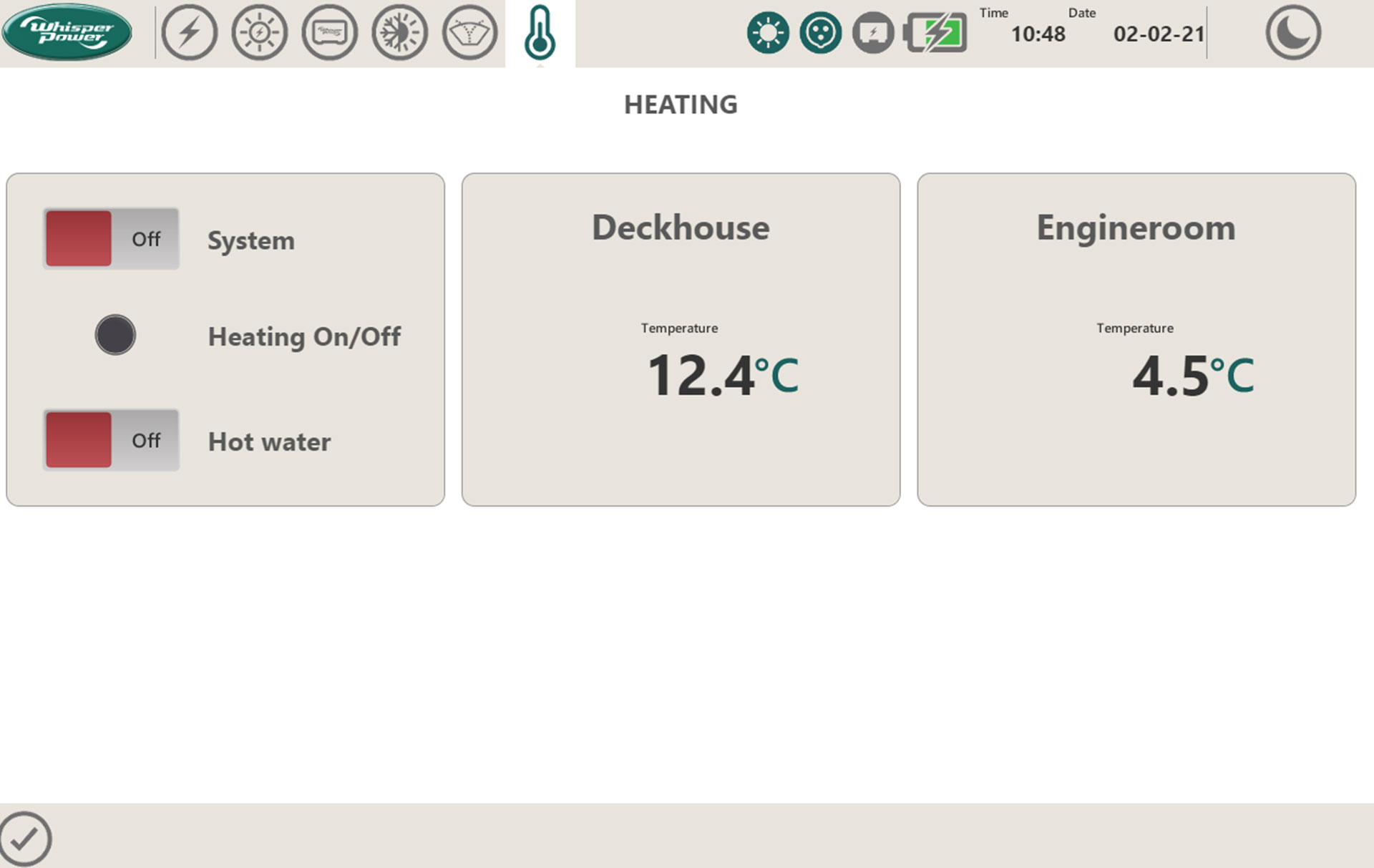Select the Deckhouse temperature panel
The image size is (1374, 868).
681,339
